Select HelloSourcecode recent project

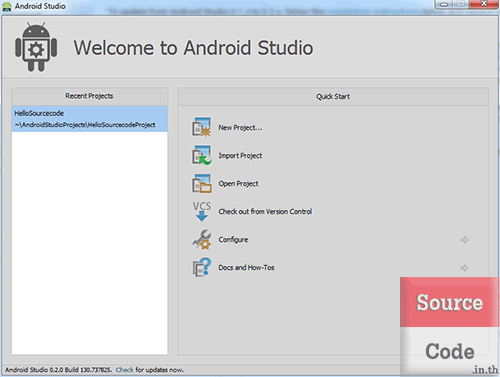pyautogui.click(x=90, y=119)
